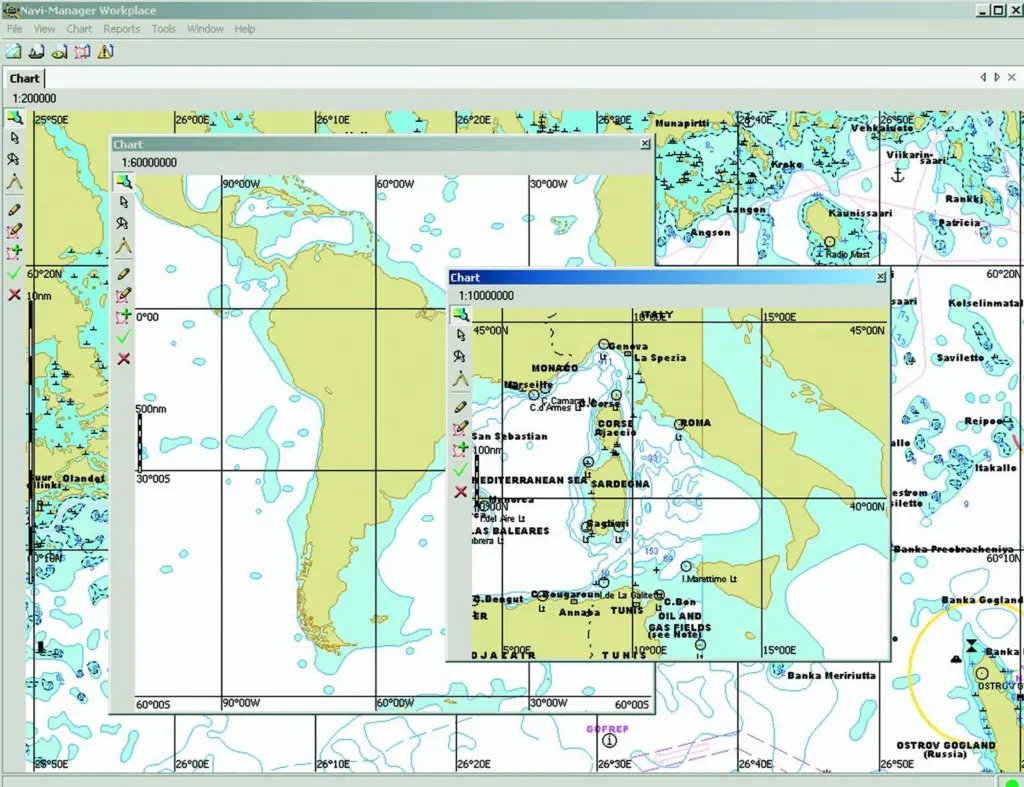Select pencil tool in 1:60000000 chart window
The image size is (1024, 787).
(123, 274)
